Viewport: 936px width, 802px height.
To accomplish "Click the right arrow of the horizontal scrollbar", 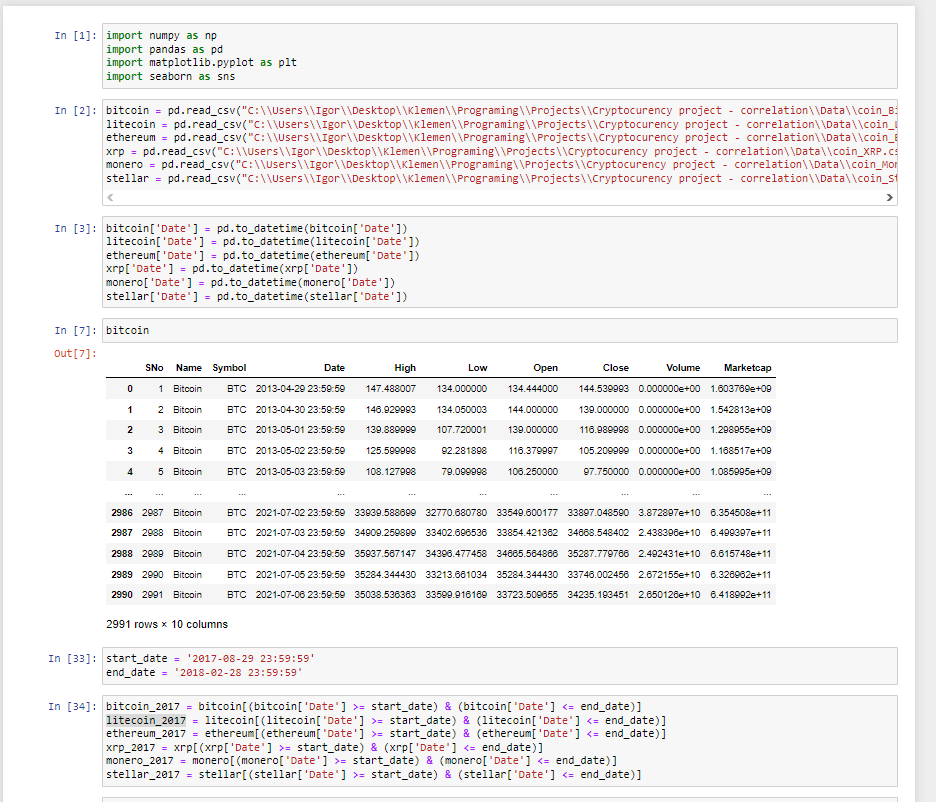I will [x=888, y=198].
